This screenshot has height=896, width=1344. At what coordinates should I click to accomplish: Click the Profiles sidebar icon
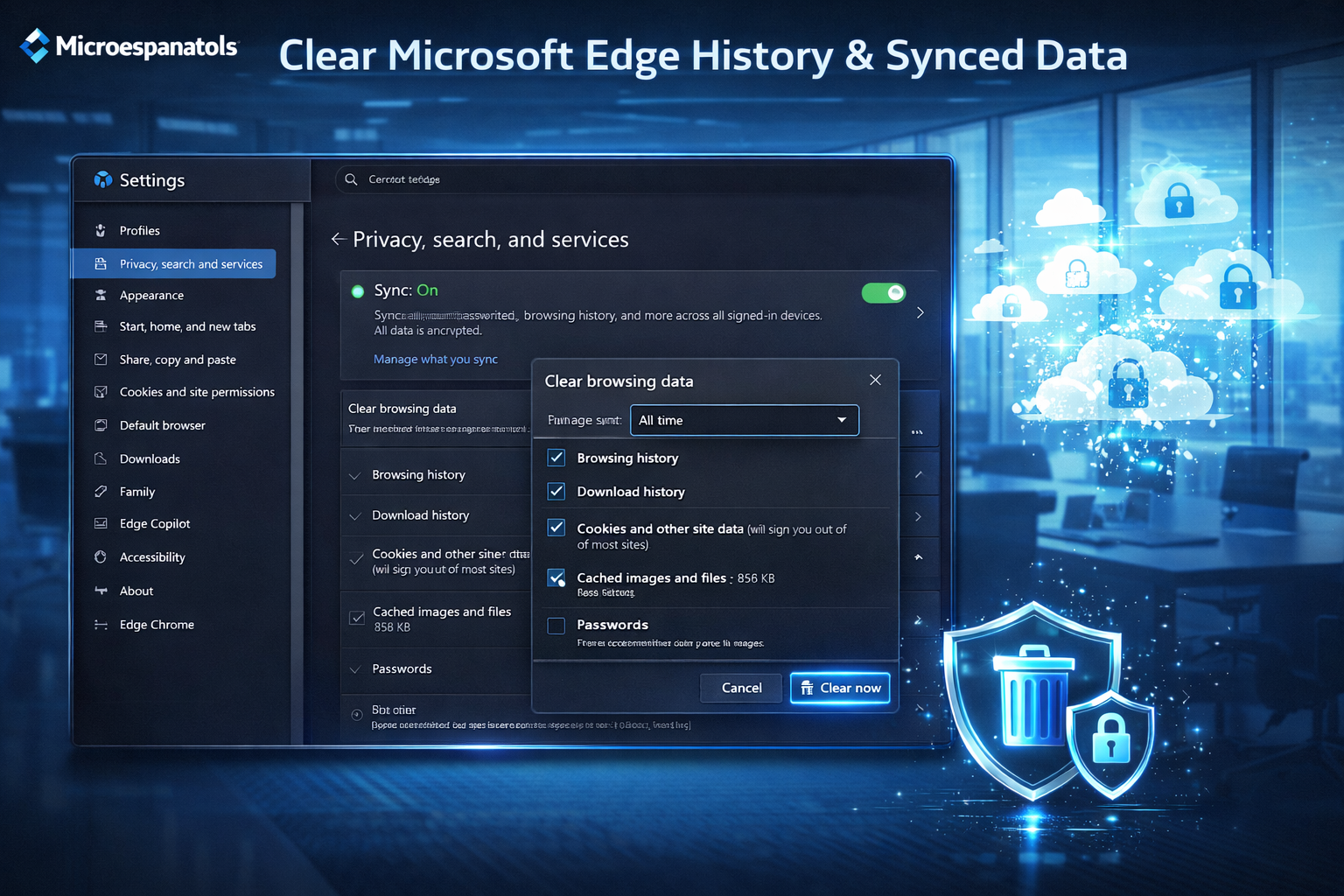tap(101, 231)
